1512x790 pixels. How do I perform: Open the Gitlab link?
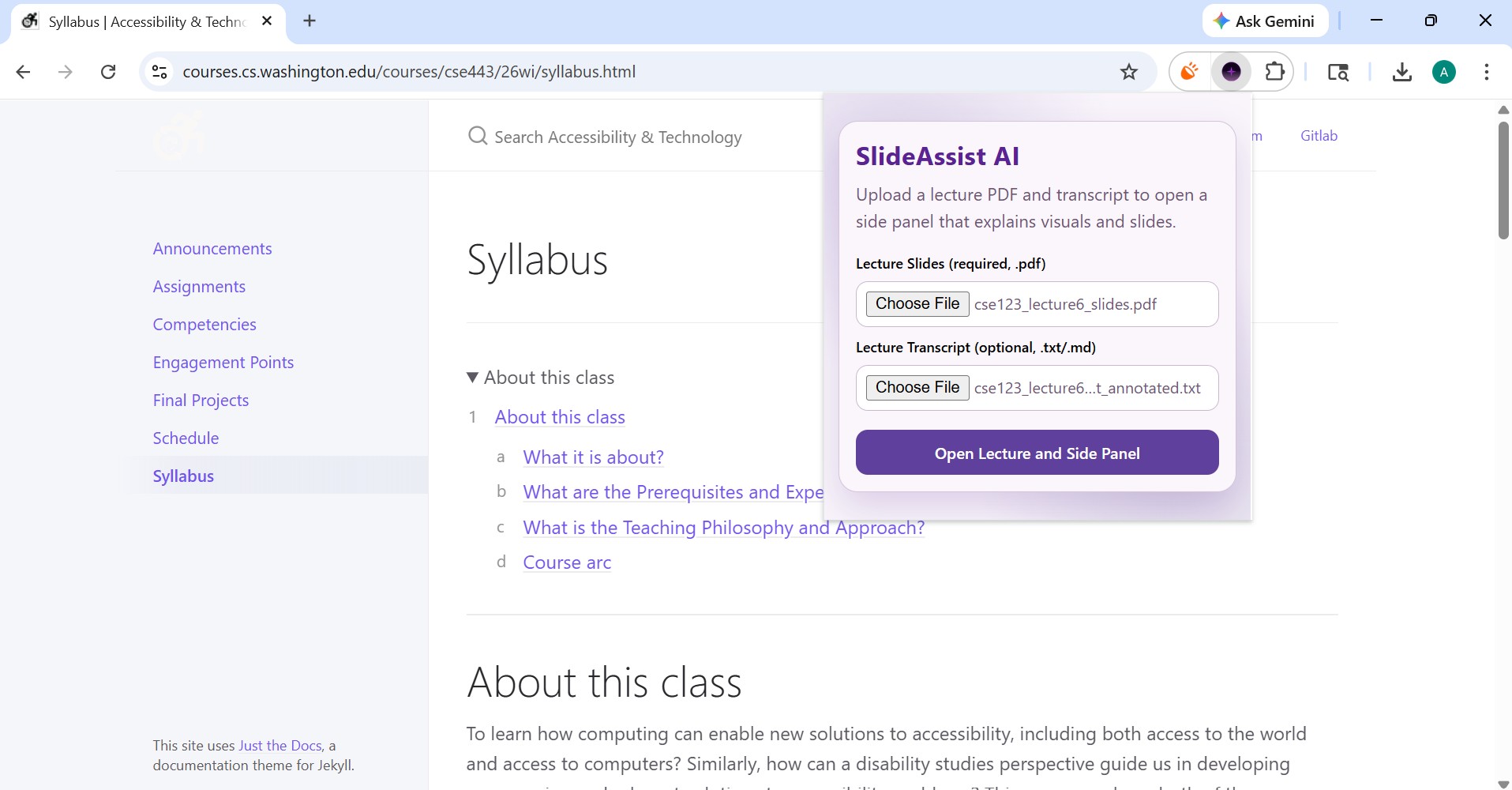tap(1318, 135)
